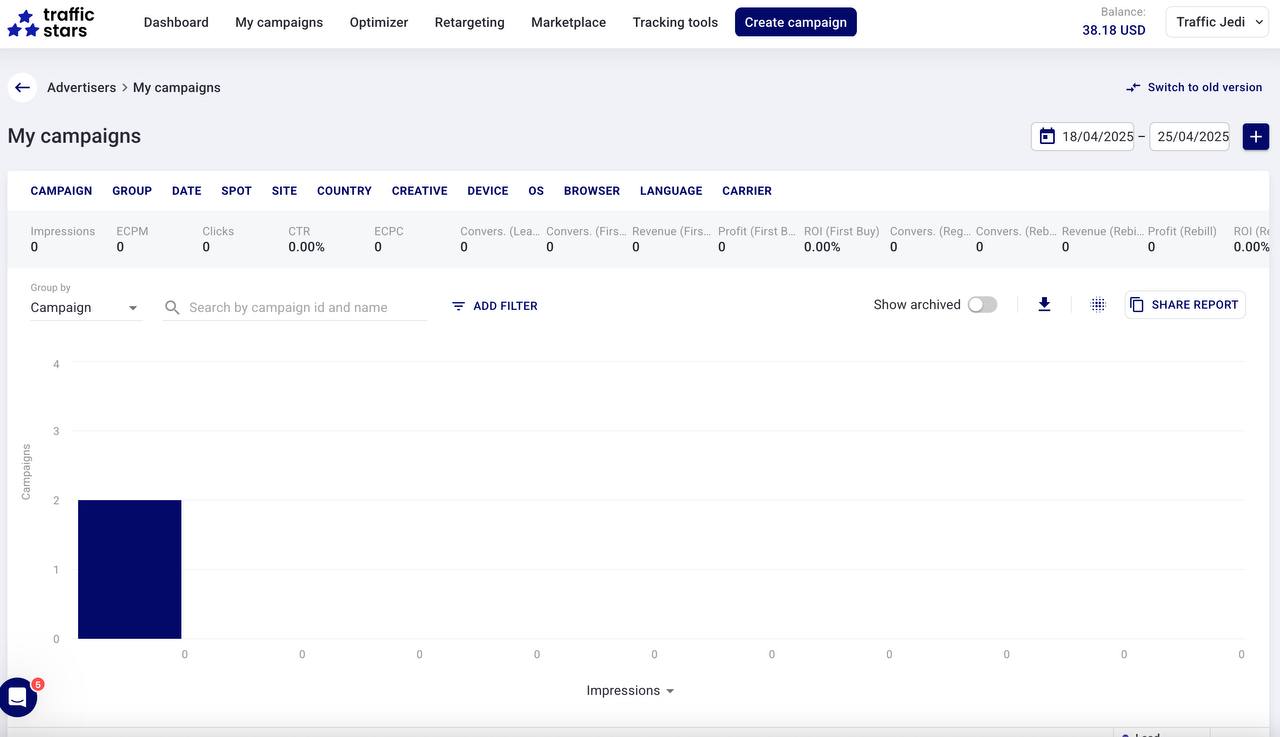This screenshot has width=1280, height=737.
Task: Click ADD FILTER button
Action: coord(495,306)
